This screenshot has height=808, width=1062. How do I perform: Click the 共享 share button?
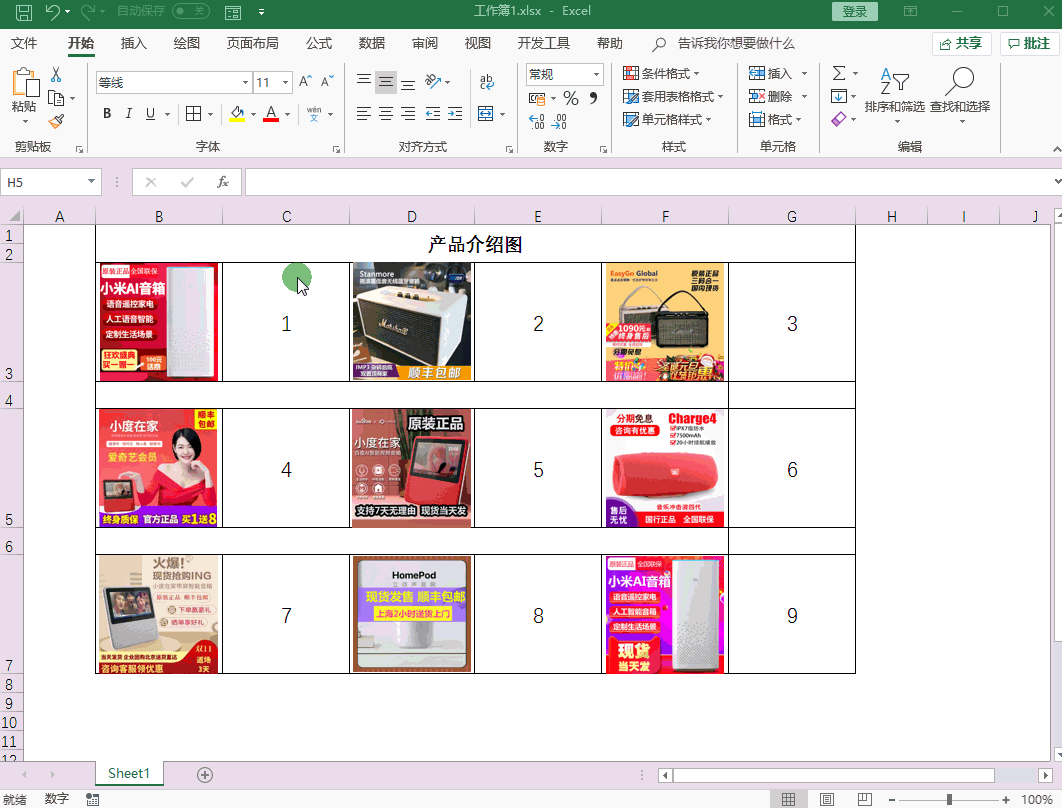coord(961,43)
